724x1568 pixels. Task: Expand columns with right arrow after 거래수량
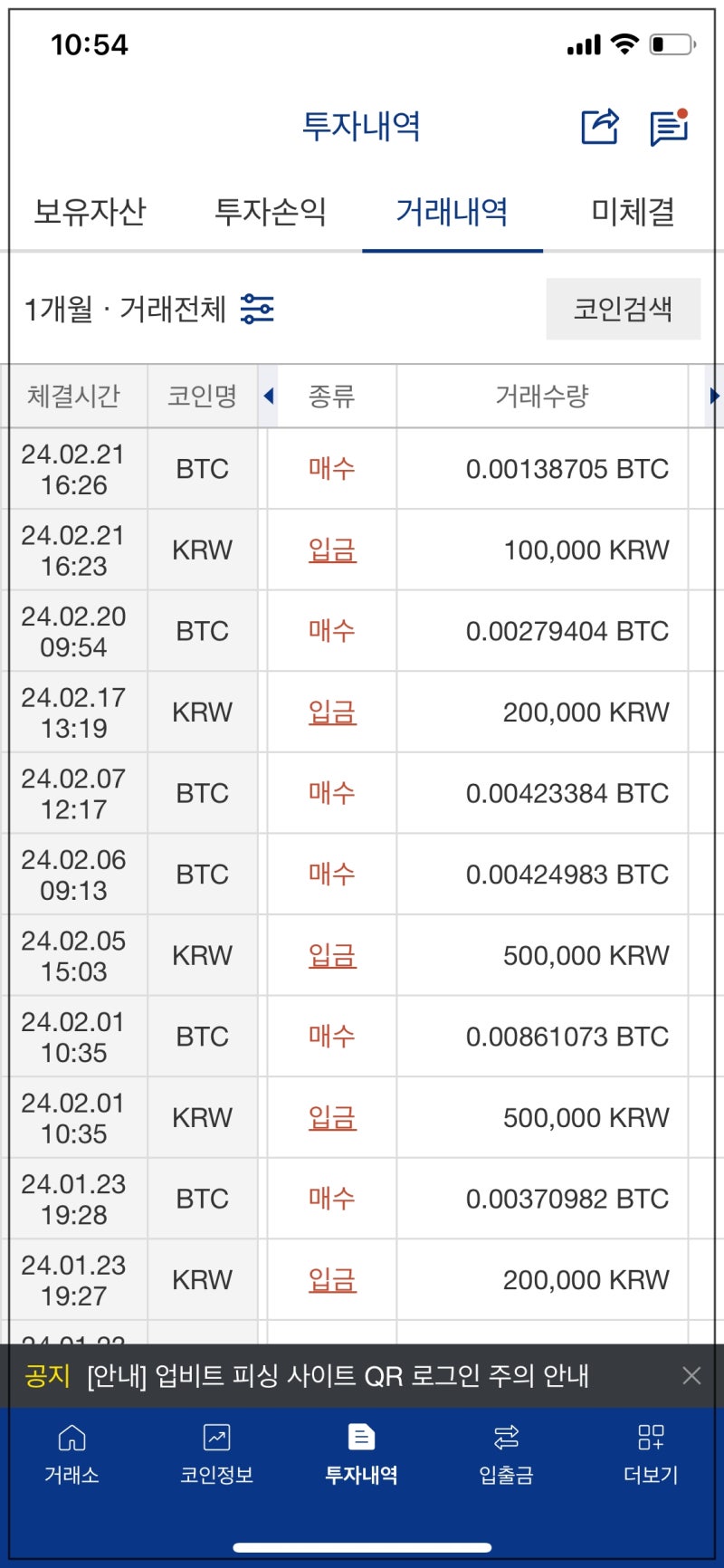pos(714,396)
